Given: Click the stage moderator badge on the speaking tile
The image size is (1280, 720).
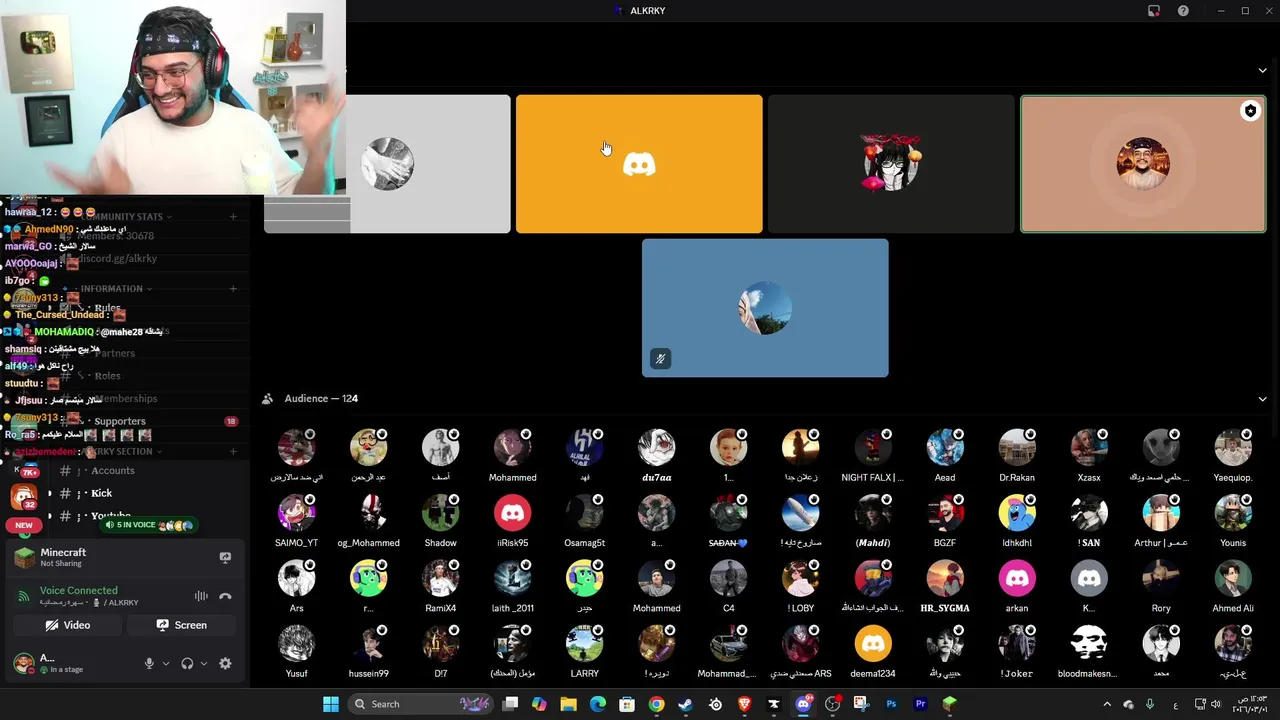Looking at the screenshot, I should pyautogui.click(x=1250, y=111).
